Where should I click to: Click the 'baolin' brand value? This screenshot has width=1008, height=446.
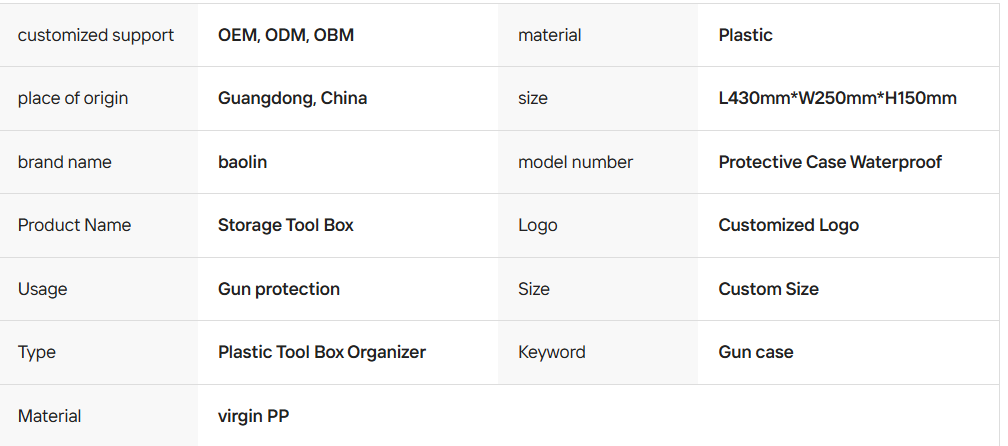[242, 162]
